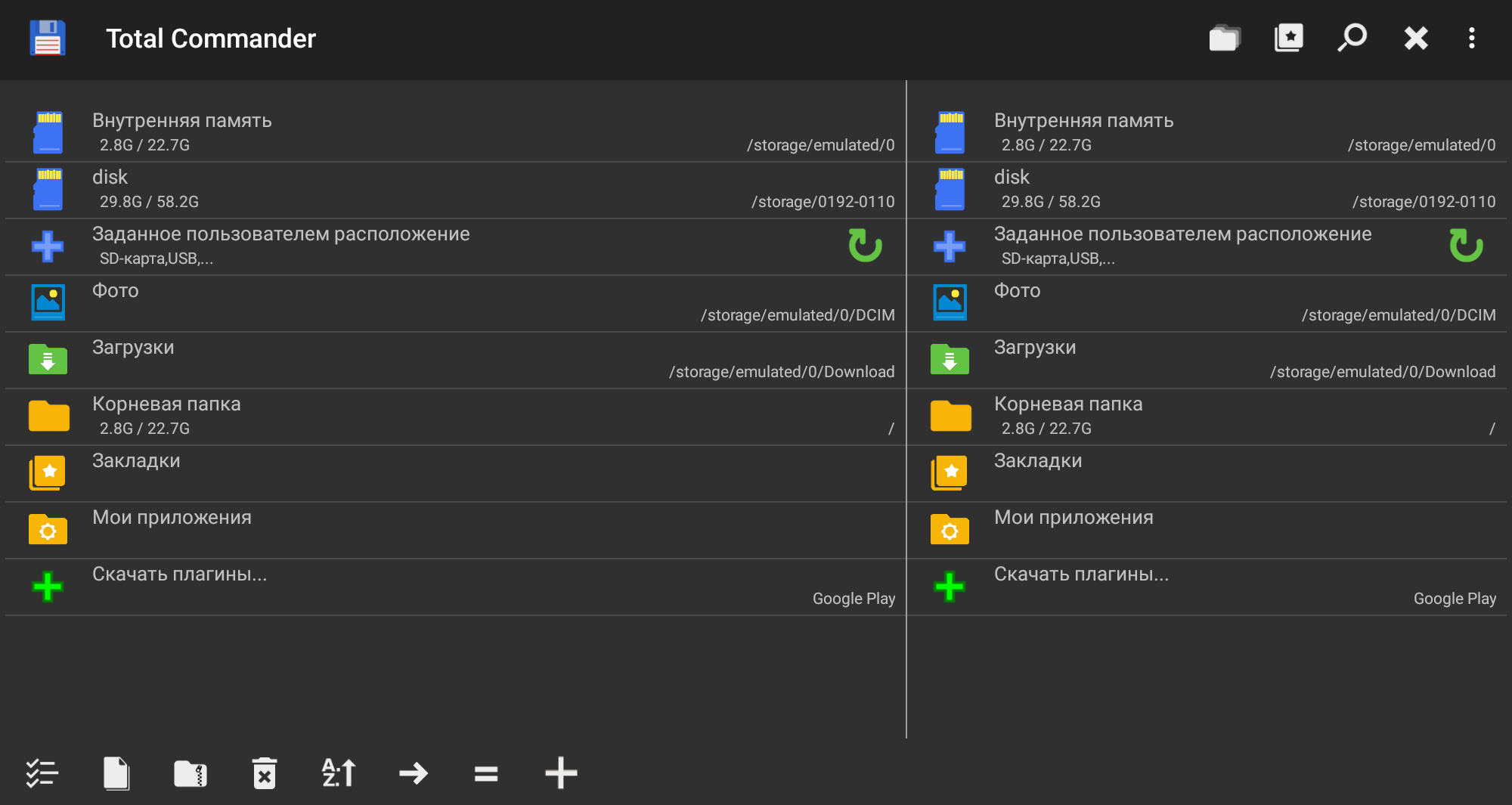Click the zip pack folder icon
The width and height of the screenshot is (1512, 805).
coord(191,773)
